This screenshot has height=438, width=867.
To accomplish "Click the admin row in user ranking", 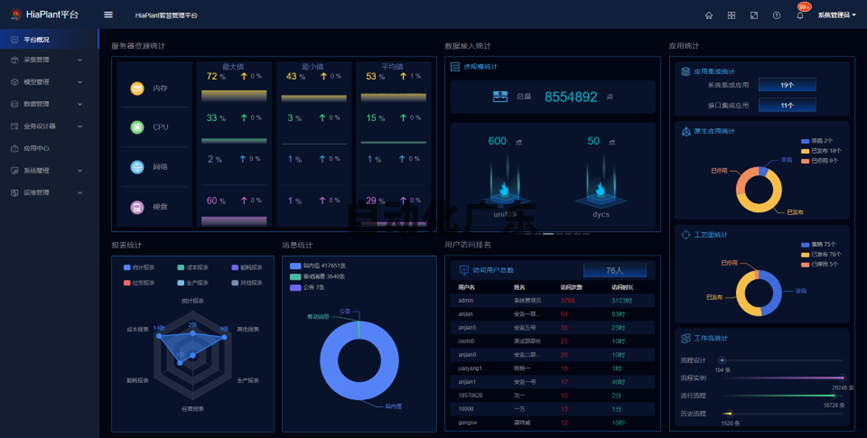I will coord(552,301).
